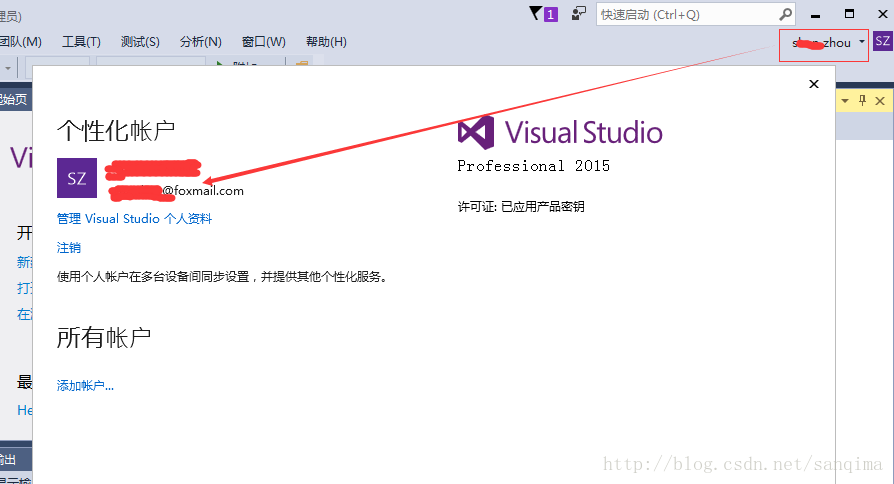
Task: Open the 测试(S) menu
Action: click(140, 42)
